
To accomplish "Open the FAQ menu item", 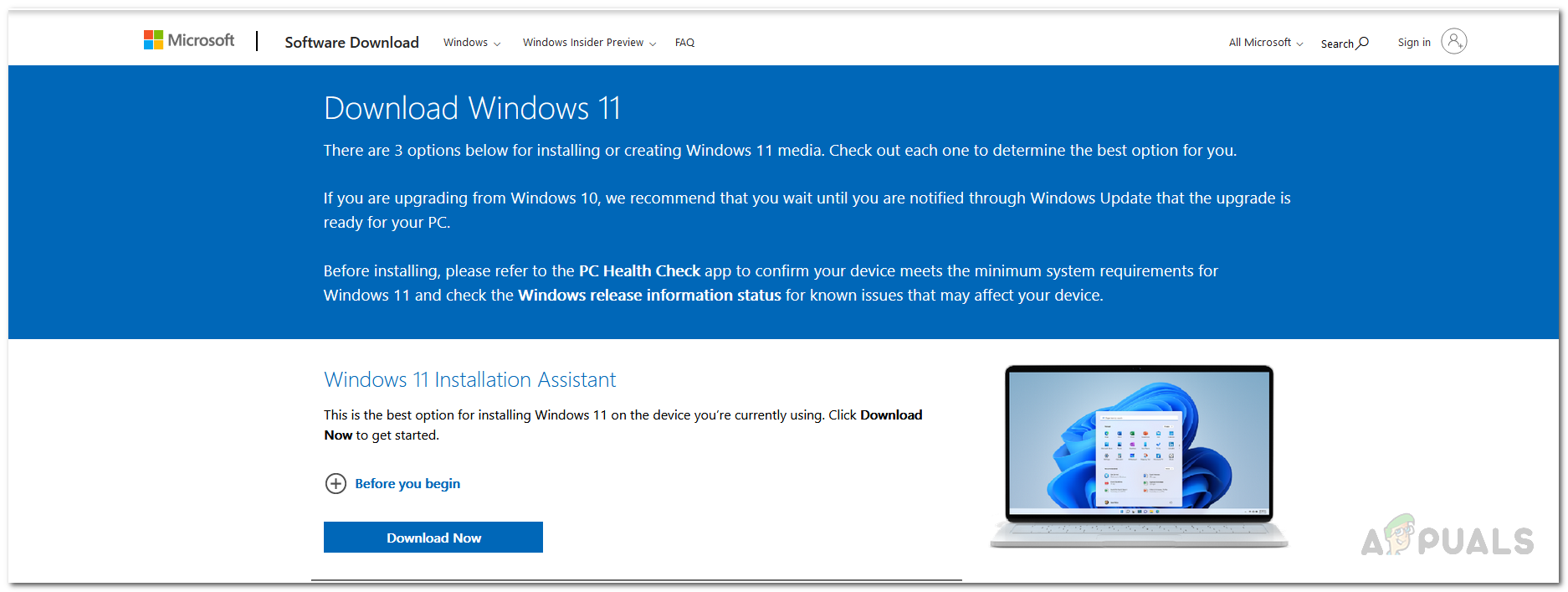I will coord(684,43).
